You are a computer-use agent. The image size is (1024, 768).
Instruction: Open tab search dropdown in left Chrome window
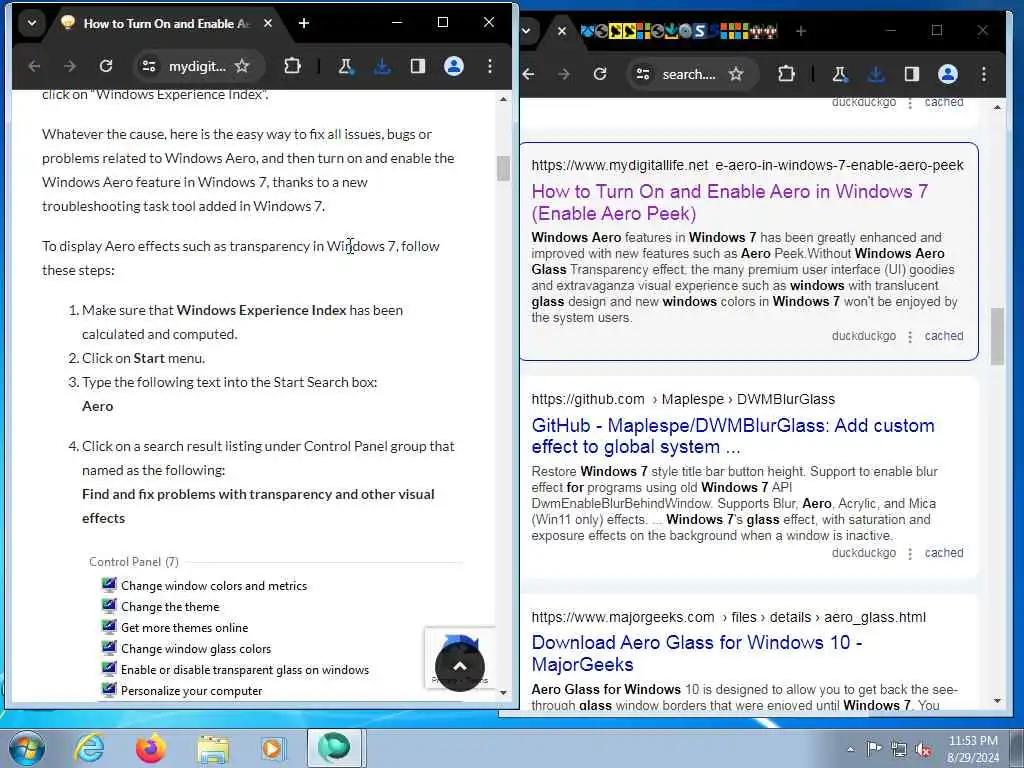coord(31,24)
